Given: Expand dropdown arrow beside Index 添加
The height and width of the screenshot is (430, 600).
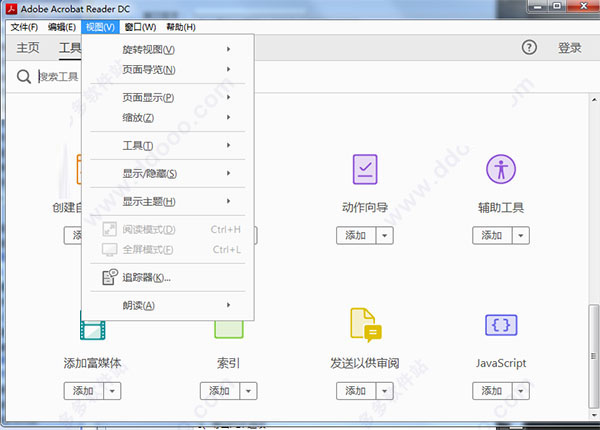Looking at the screenshot, I should pyautogui.click(x=248, y=391).
